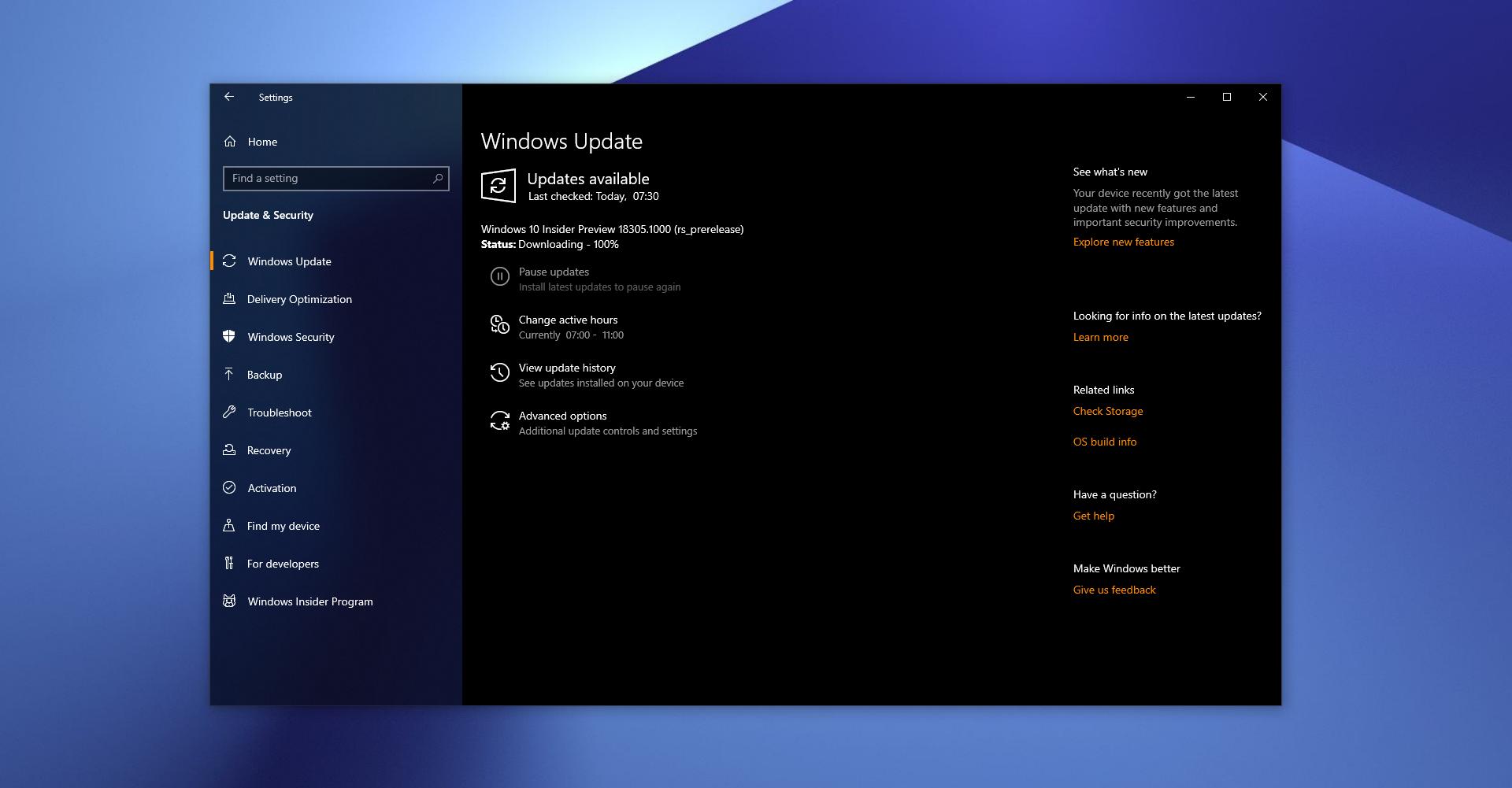Click the Status: Downloading - 100% text
Viewport: 1512px width, 788px height.
[550, 244]
